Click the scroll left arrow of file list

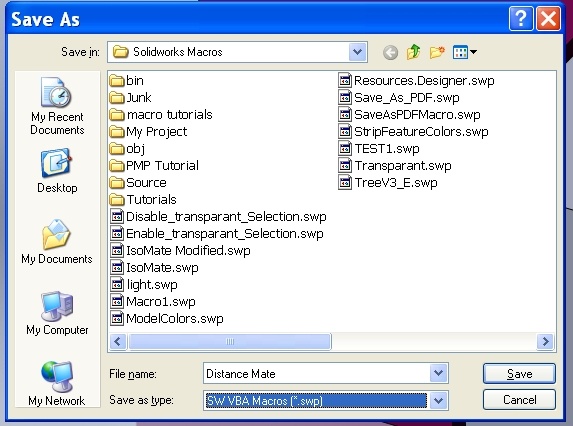coord(118,342)
